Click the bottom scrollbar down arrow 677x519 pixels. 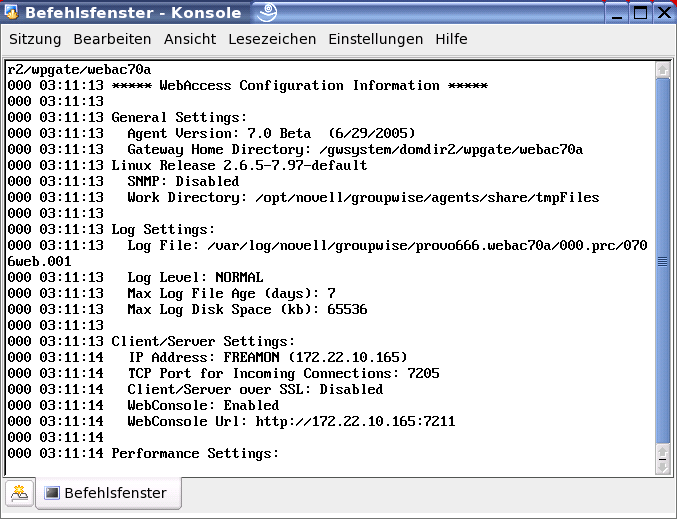pyautogui.click(x=663, y=468)
